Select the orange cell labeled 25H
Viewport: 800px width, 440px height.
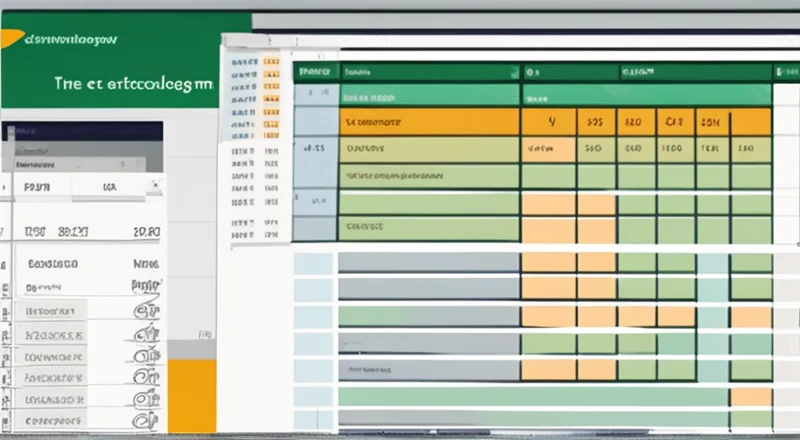(710, 122)
